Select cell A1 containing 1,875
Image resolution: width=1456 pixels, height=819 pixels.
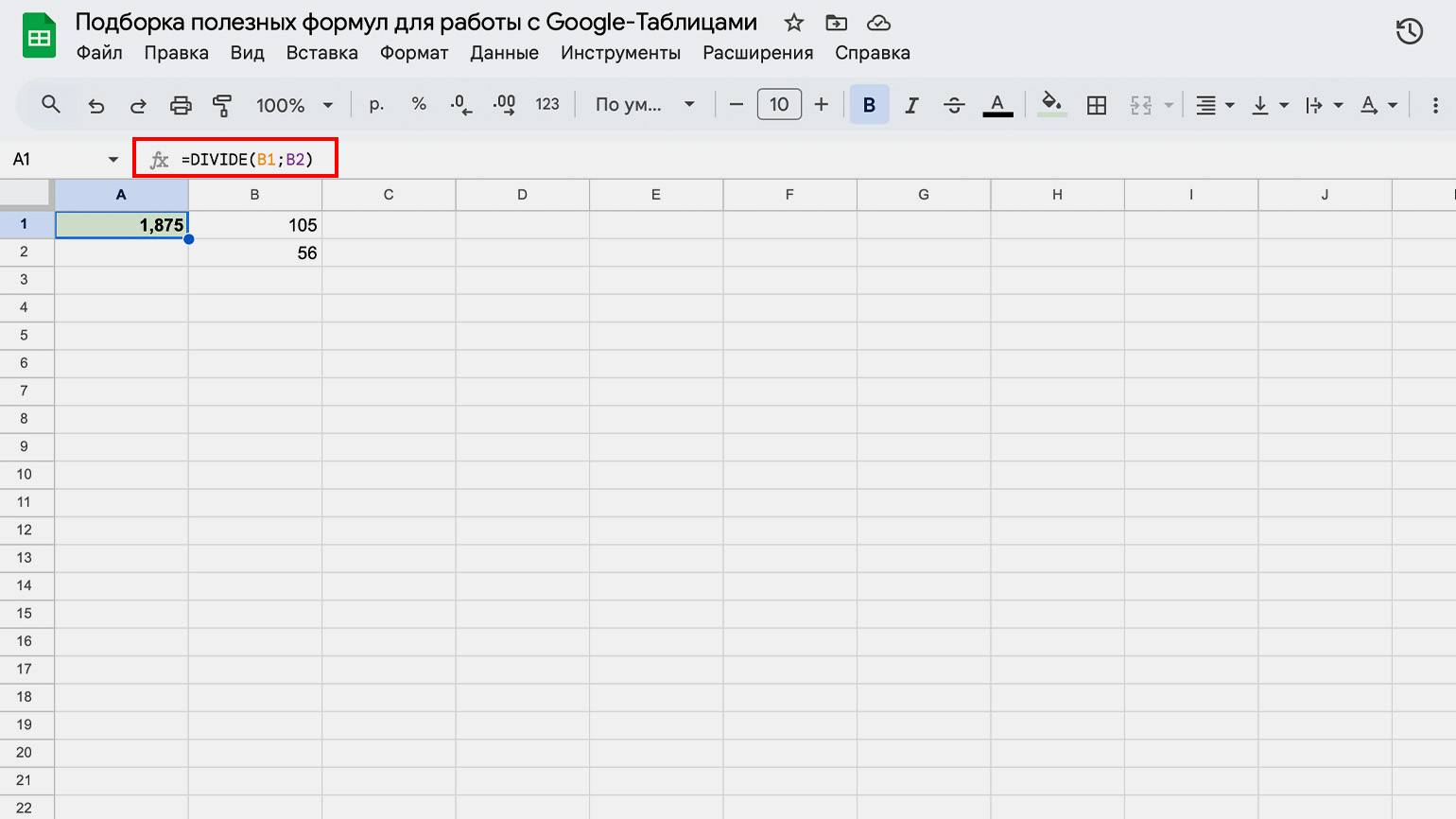pyautogui.click(x=121, y=225)
